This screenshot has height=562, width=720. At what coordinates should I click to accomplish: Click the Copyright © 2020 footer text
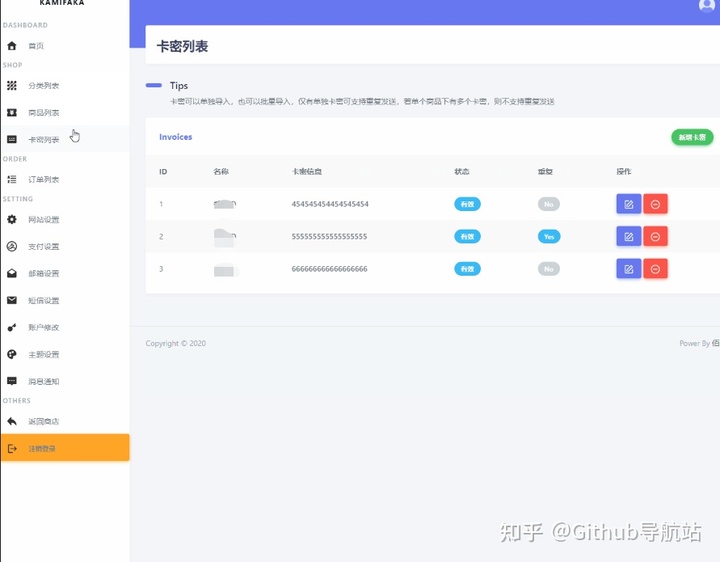tap(175, 343)
